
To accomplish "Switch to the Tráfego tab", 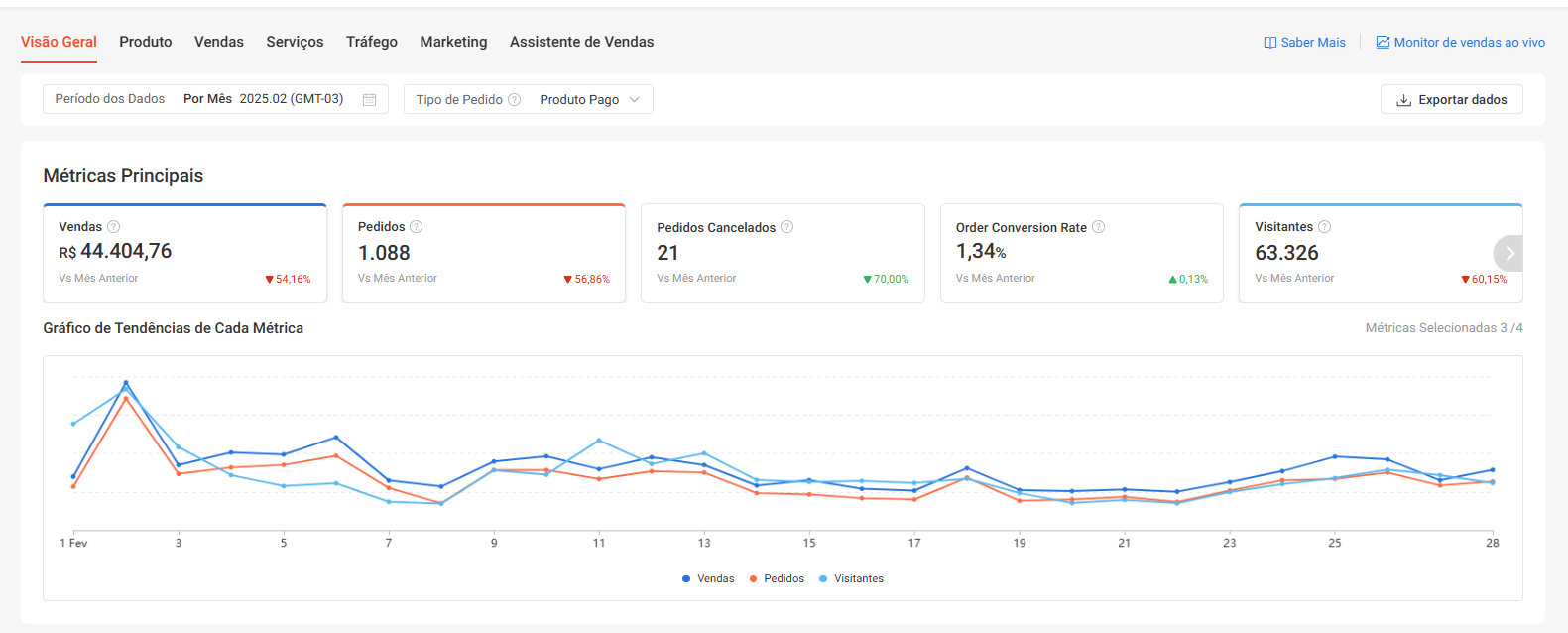I will point(372,42).
